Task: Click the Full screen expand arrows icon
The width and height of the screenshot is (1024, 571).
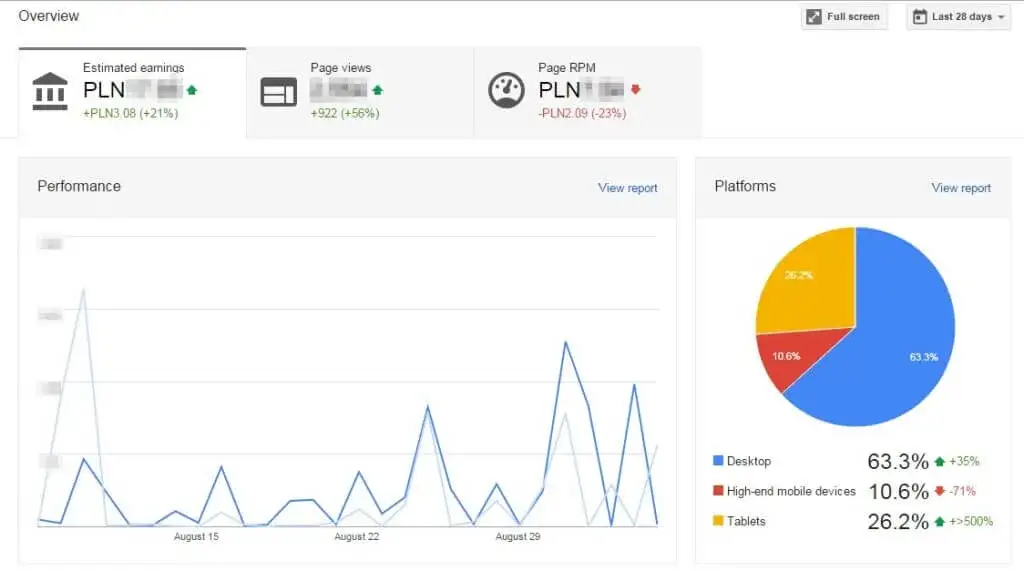Action: click(x=814, y=17)
